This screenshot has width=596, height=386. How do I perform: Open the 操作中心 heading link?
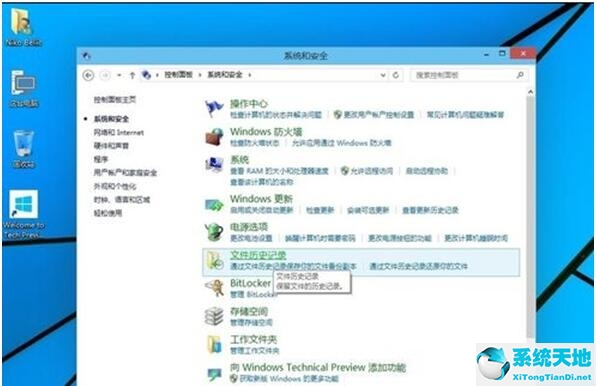pos(249,104)
